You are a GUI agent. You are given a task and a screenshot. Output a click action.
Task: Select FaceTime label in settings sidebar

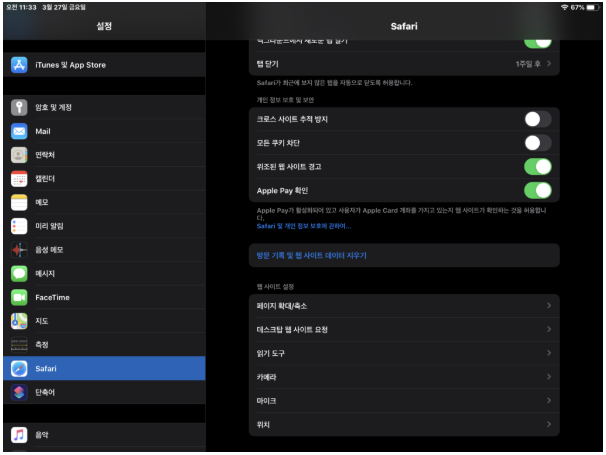53,297
